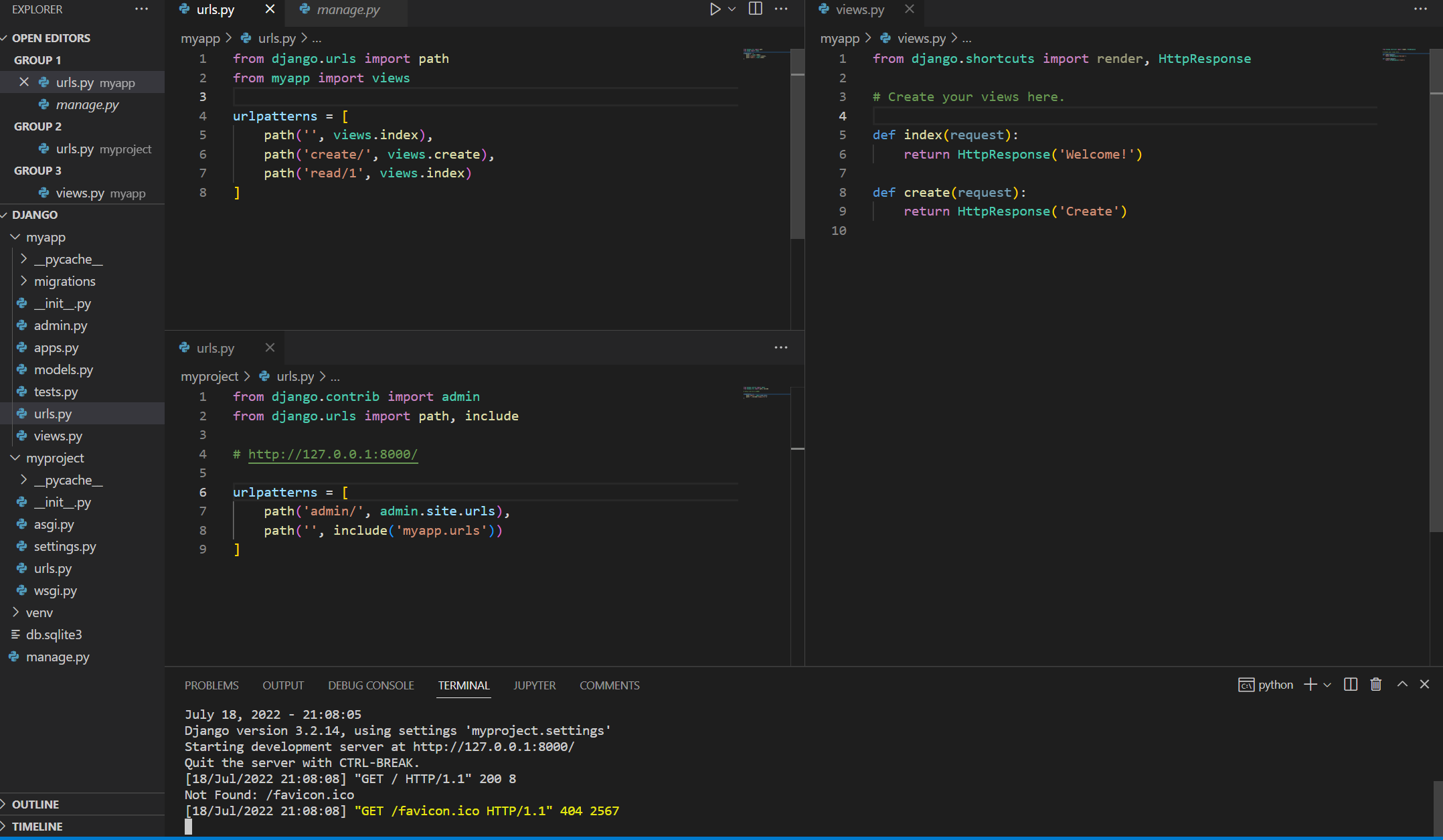Close the terminal panel with X icon
Image resolution: width=1443 pixels, height=840 pixels.
[1424, 685]
